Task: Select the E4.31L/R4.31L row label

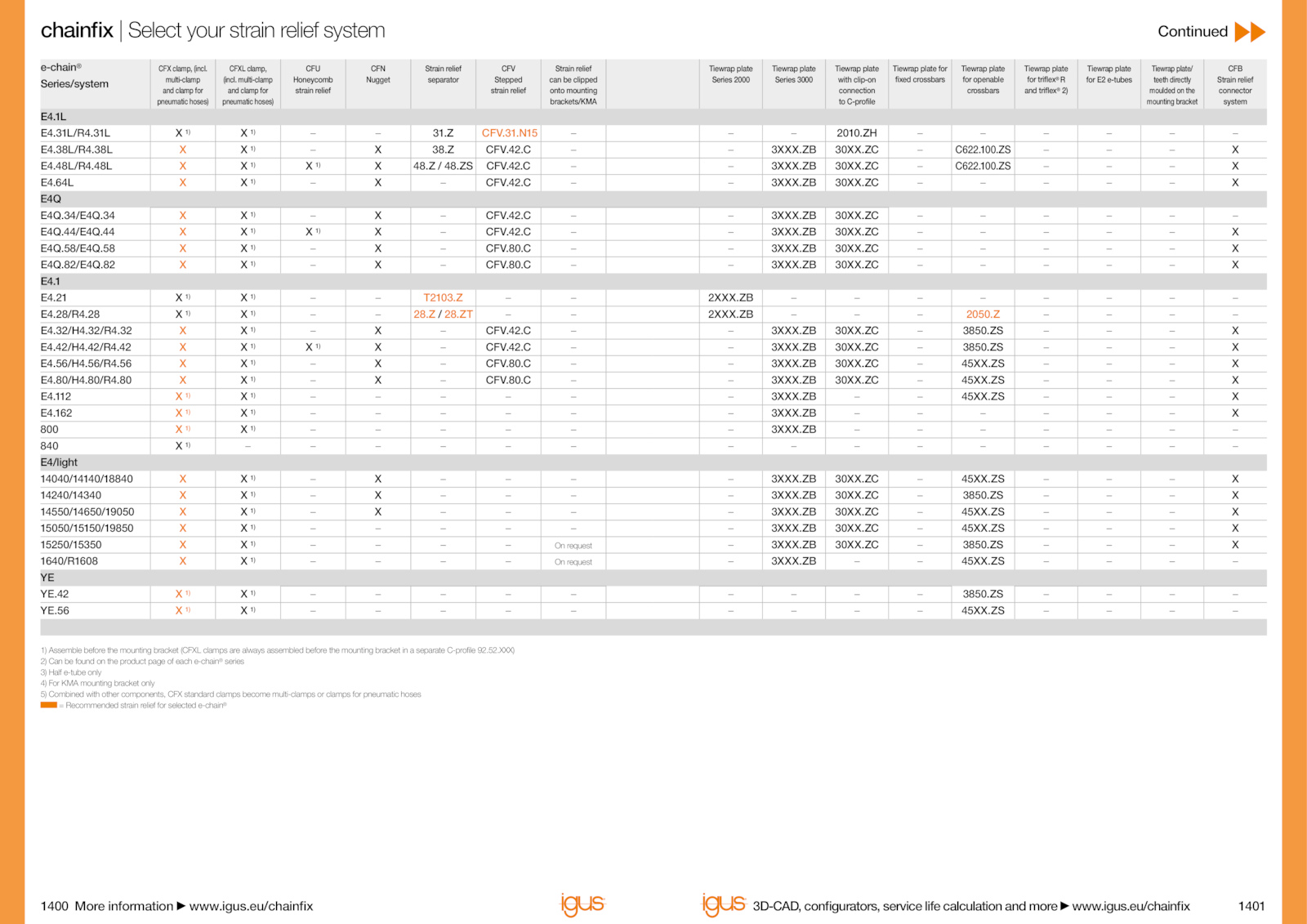Action: (75, 133)
